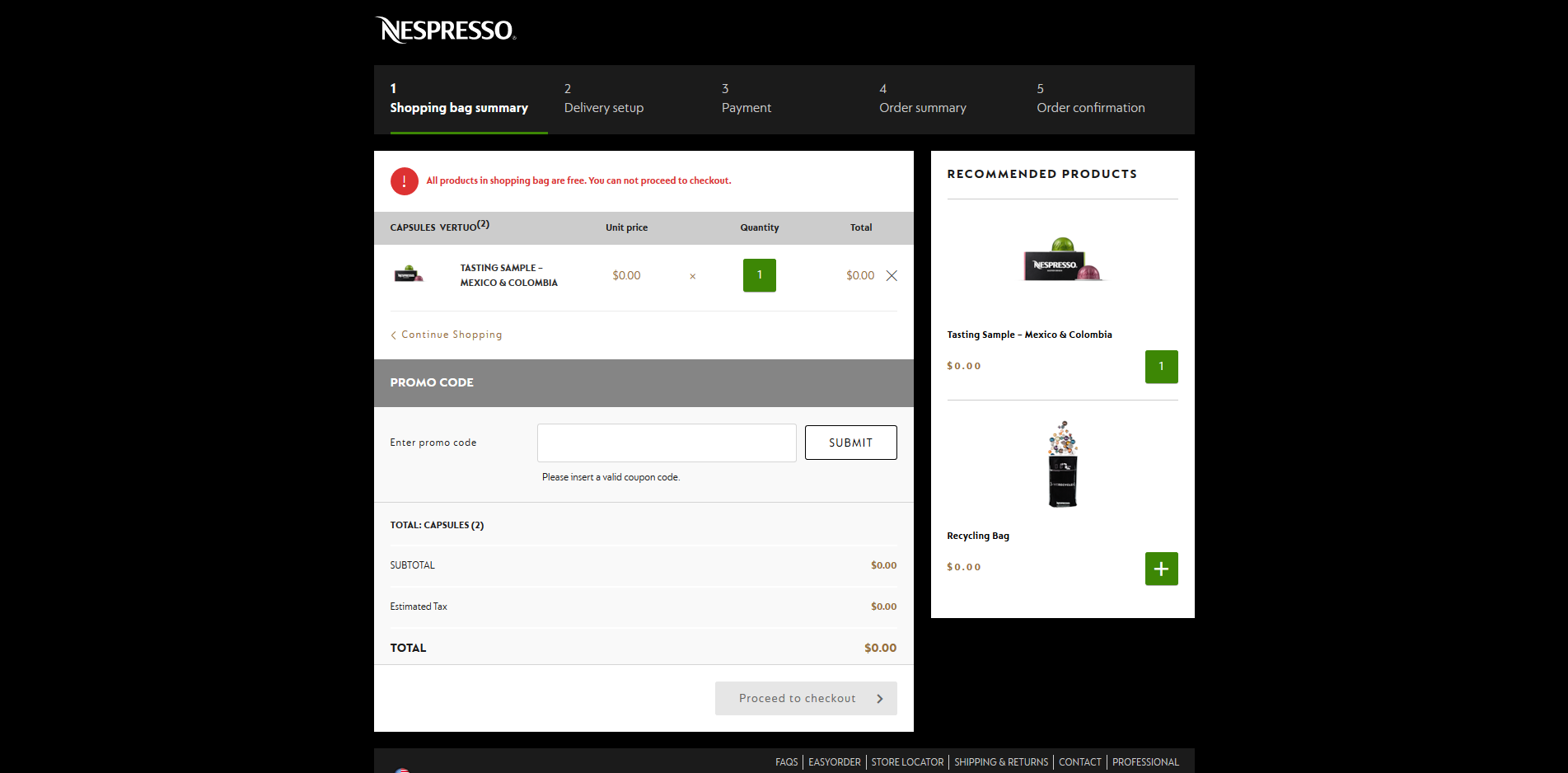Open the Recycling Bag product image
The image size is (1568, 773).
(x=1063, y=464)
